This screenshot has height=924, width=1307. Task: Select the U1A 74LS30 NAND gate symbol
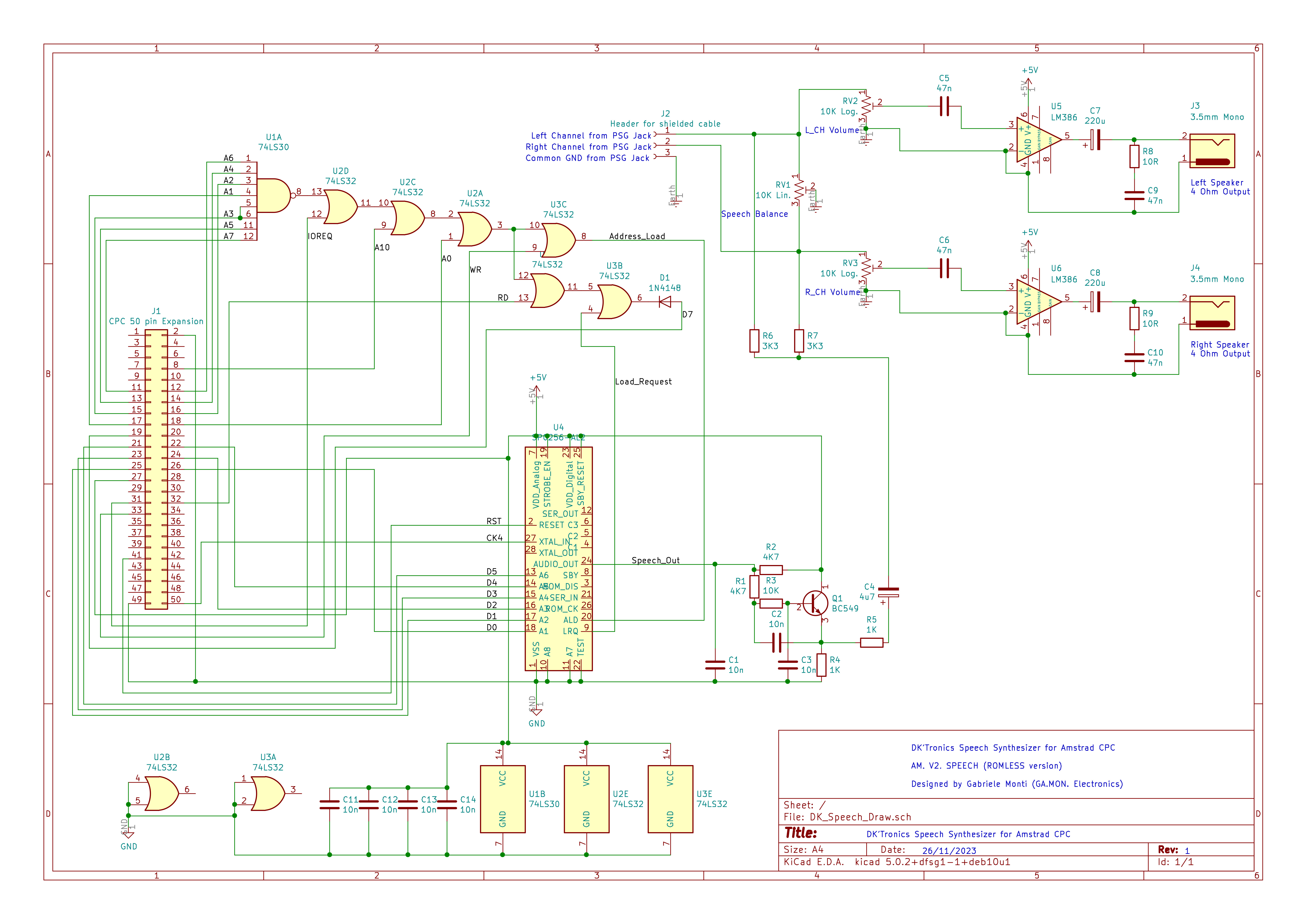[x=273, y=195]
